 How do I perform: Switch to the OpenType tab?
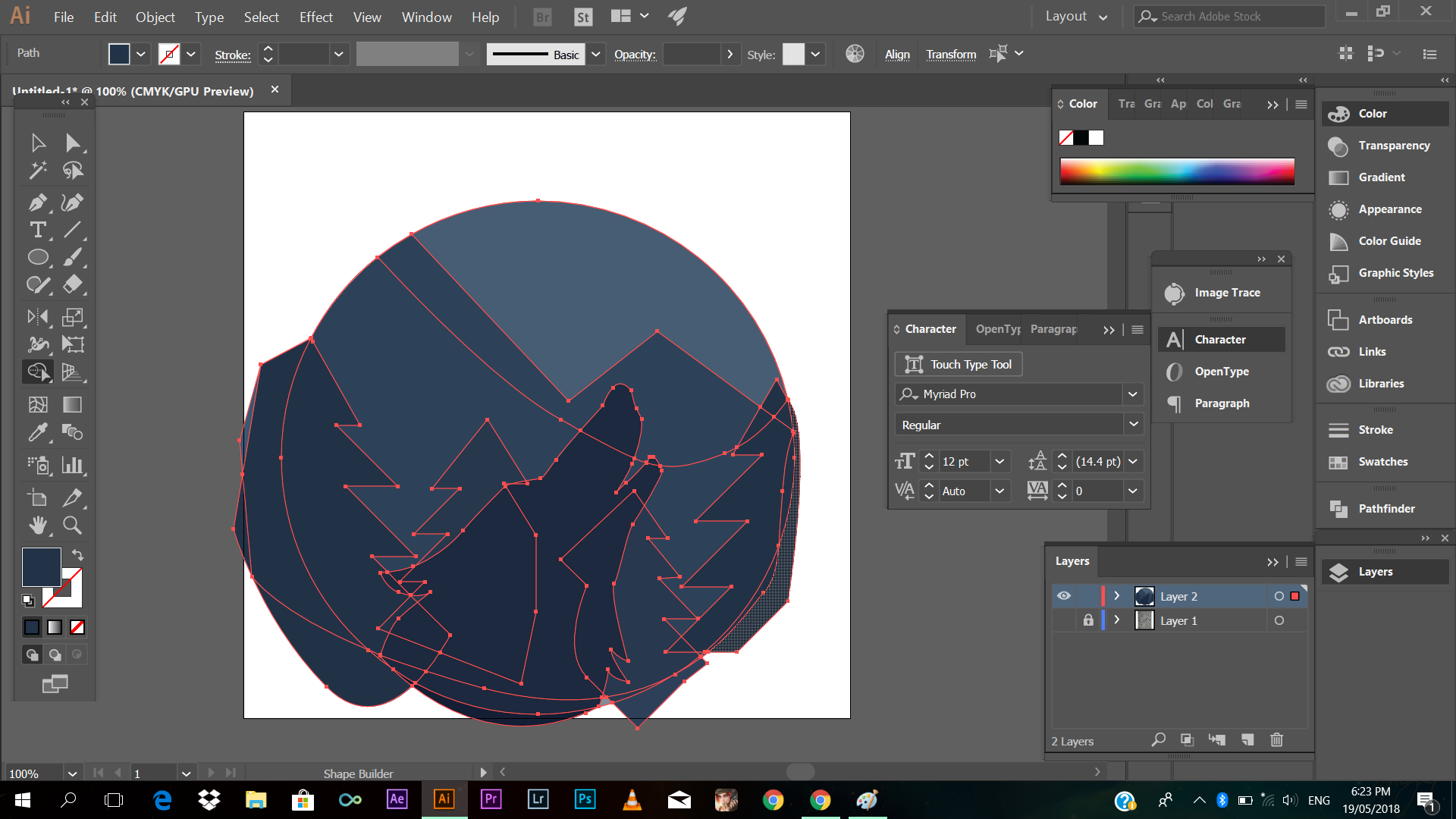coord(998,329)
